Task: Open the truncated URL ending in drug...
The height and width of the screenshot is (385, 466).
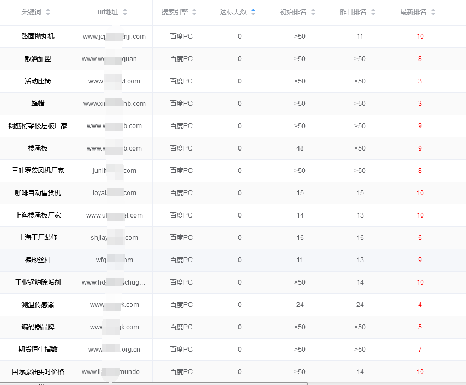Action: (114, 282)
